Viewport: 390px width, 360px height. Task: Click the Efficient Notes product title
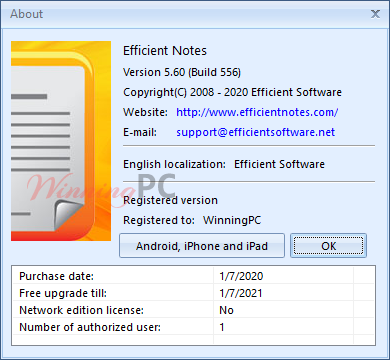[x=165, y=51]
